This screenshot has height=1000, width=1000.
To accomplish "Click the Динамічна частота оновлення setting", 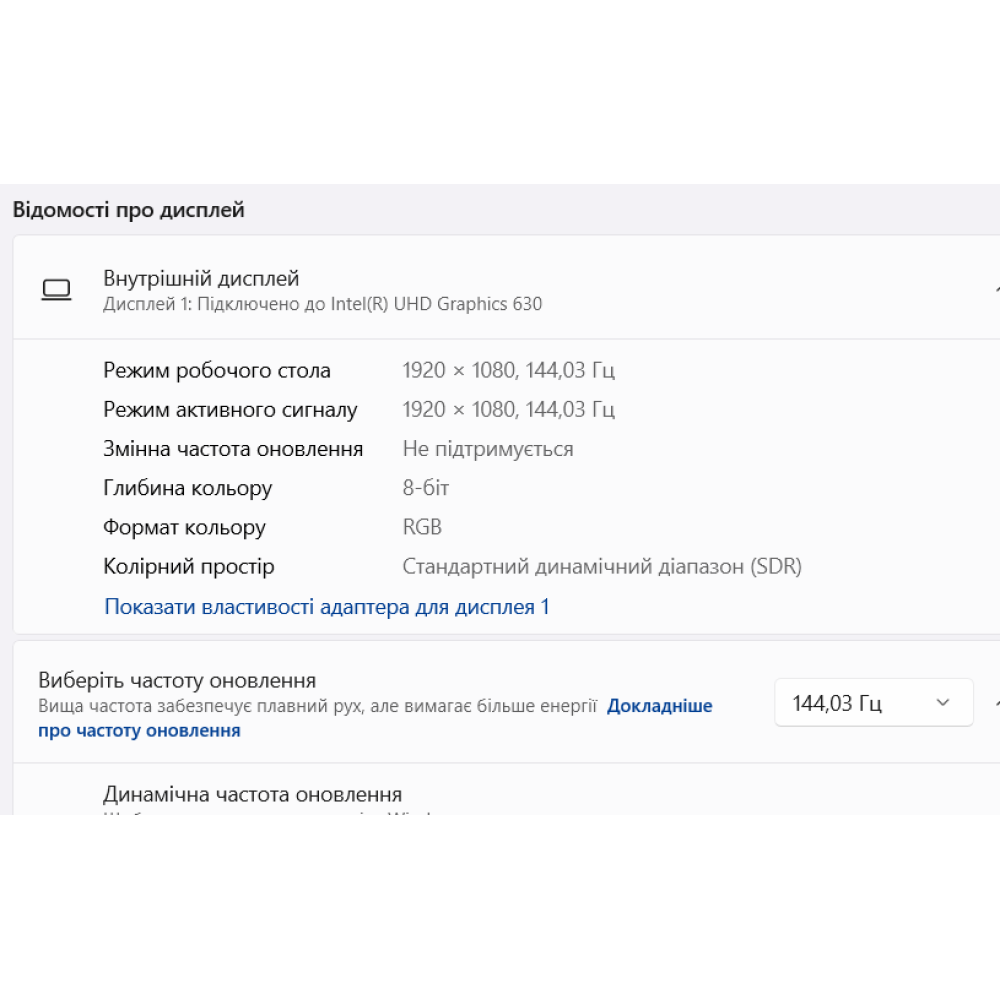I will pos(252,794).
